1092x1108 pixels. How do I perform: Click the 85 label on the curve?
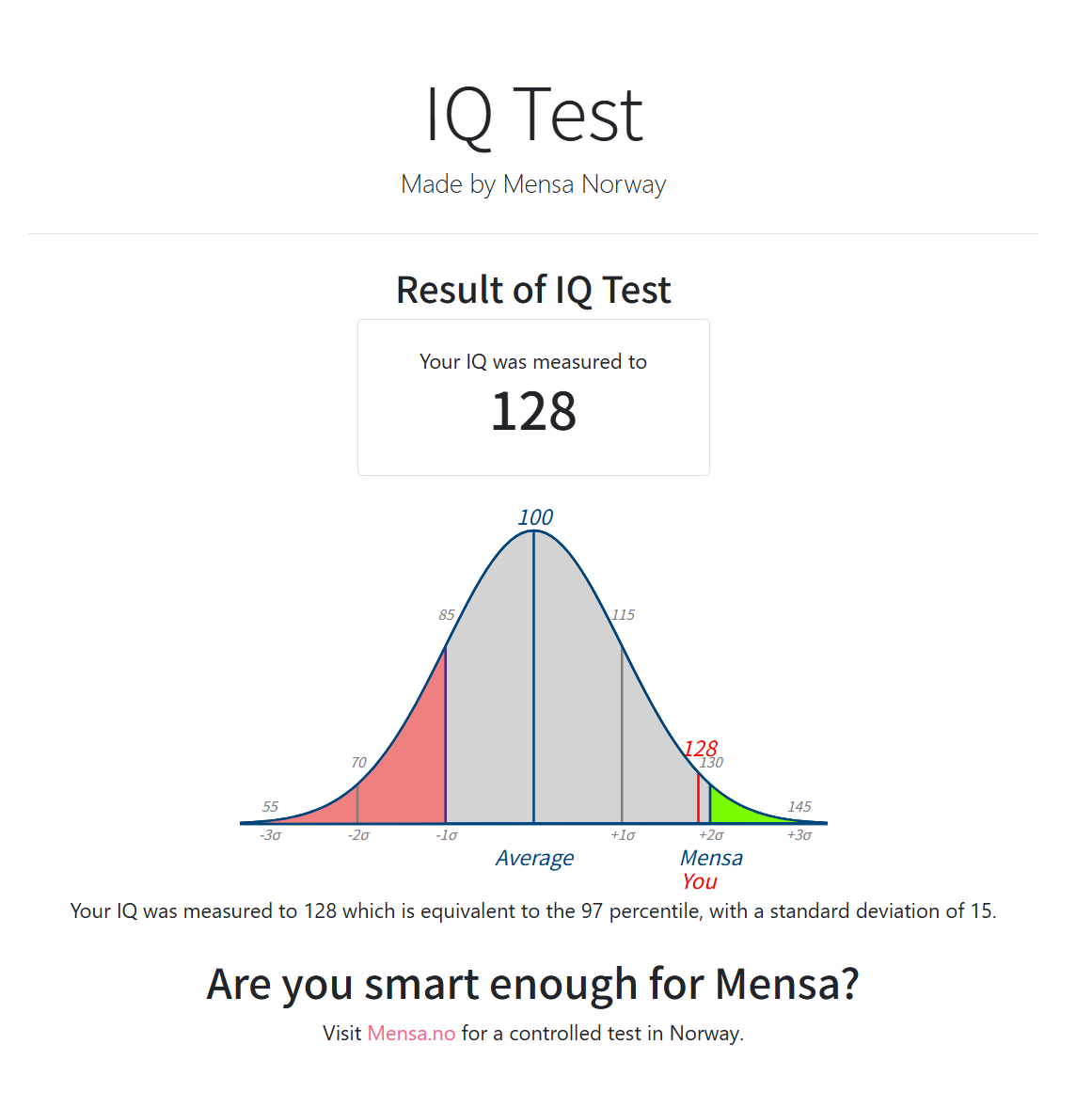point(446,615)
